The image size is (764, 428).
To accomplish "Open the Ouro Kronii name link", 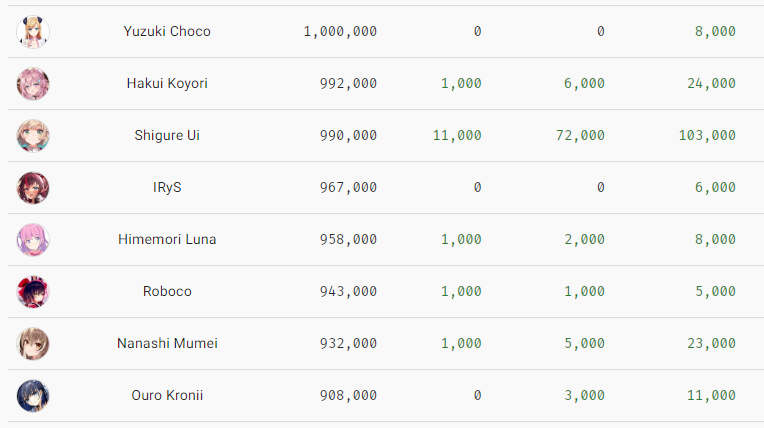I will click(x=167, y=395).
